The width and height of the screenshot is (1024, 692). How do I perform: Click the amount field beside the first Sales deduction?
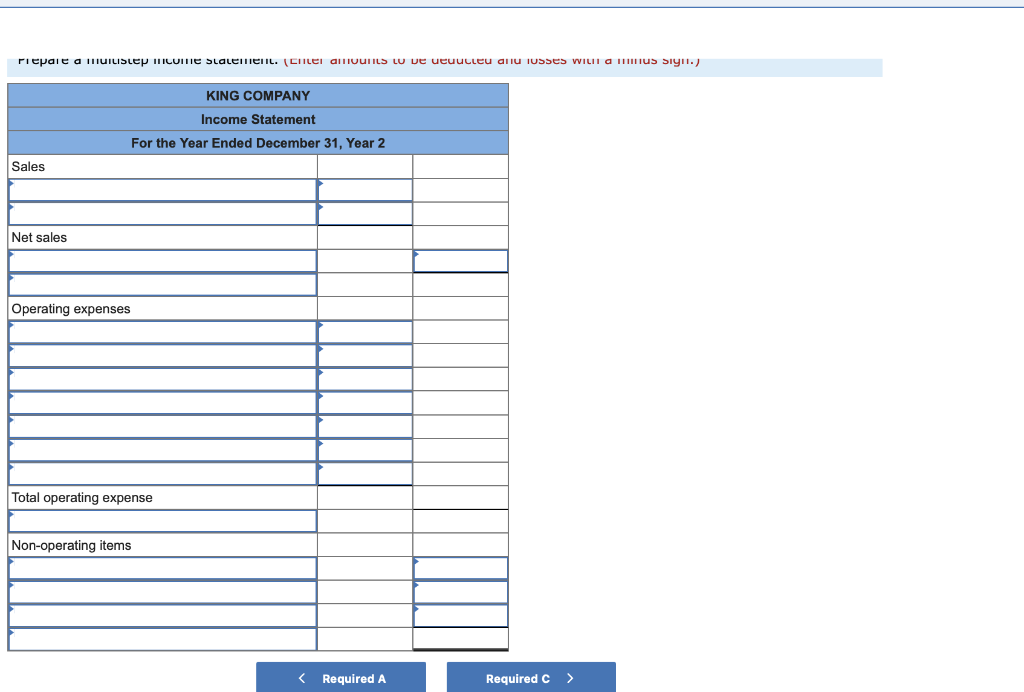(x=365, y=190)
